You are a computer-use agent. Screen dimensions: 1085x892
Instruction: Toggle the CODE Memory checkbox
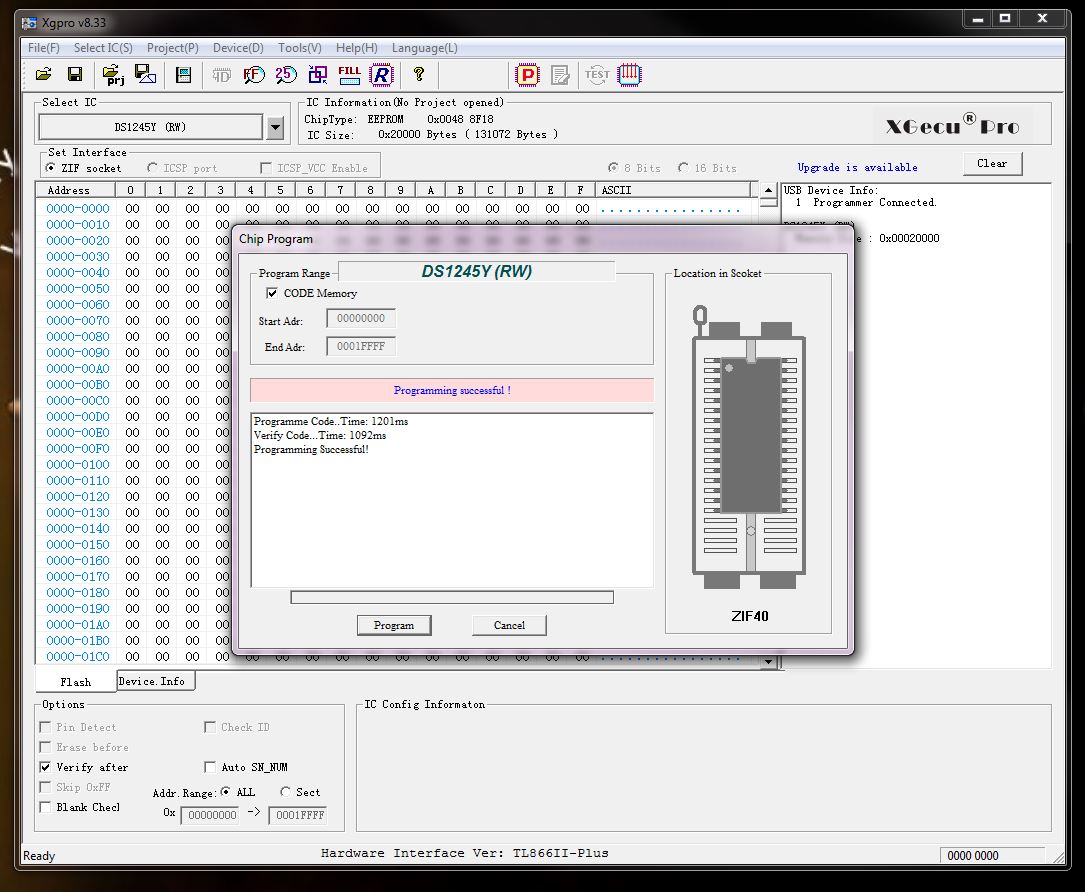coord(272,293)
